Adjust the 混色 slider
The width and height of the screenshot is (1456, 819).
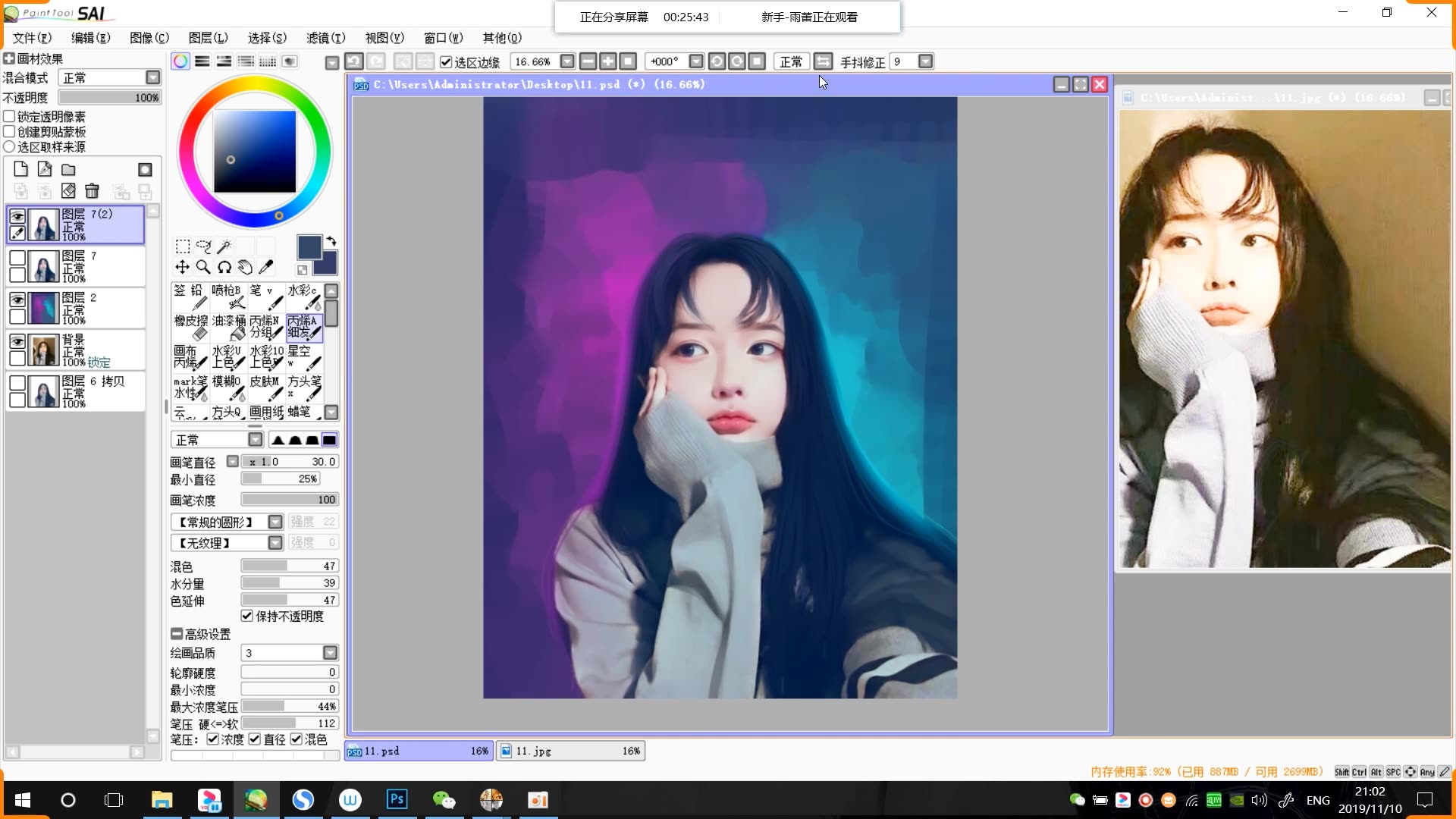tap(288, 566)
